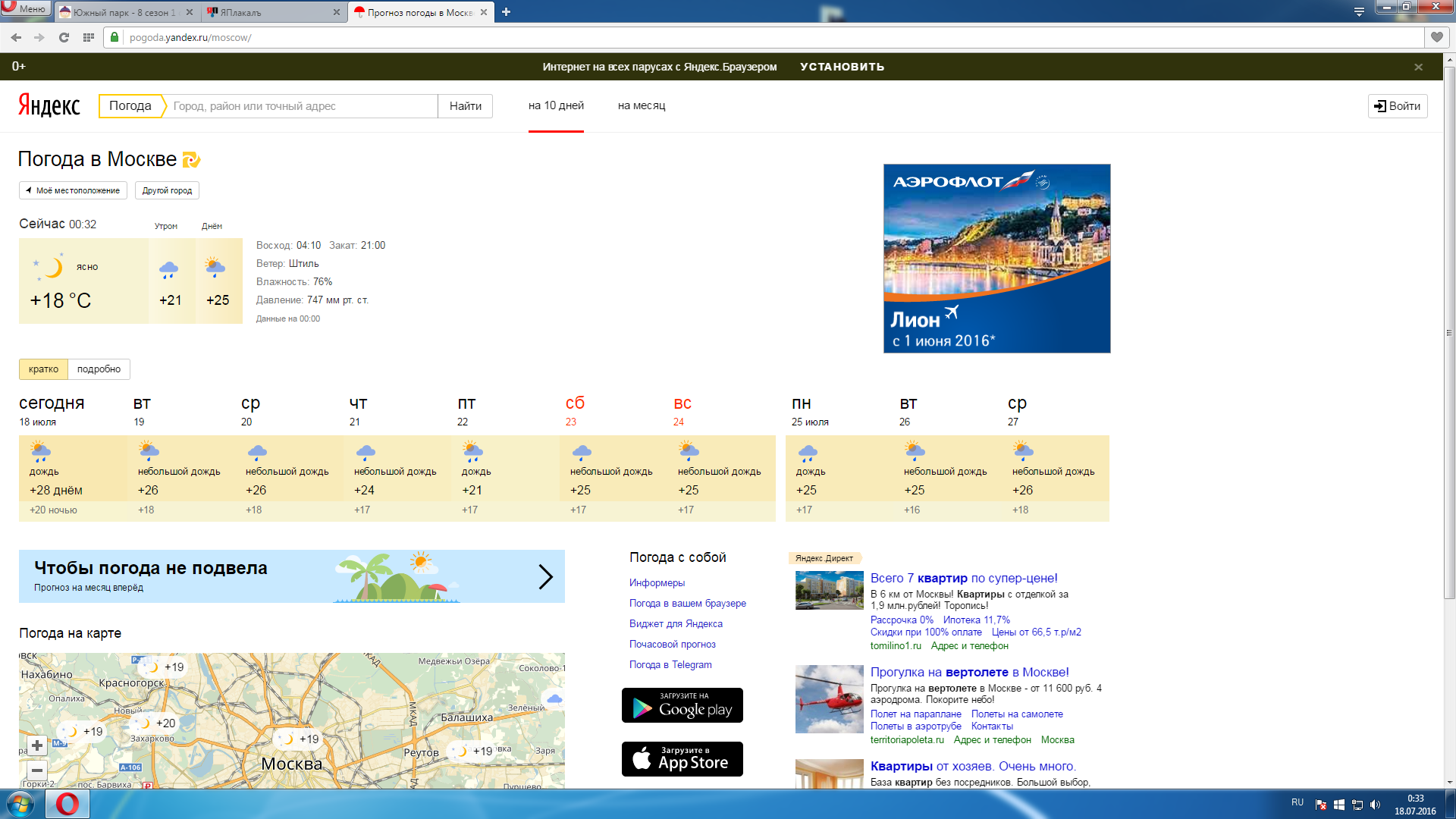Open Погода в вашем браузере link
The height and width of the screenshot is (819, 1456).
(x=688, y=603)
